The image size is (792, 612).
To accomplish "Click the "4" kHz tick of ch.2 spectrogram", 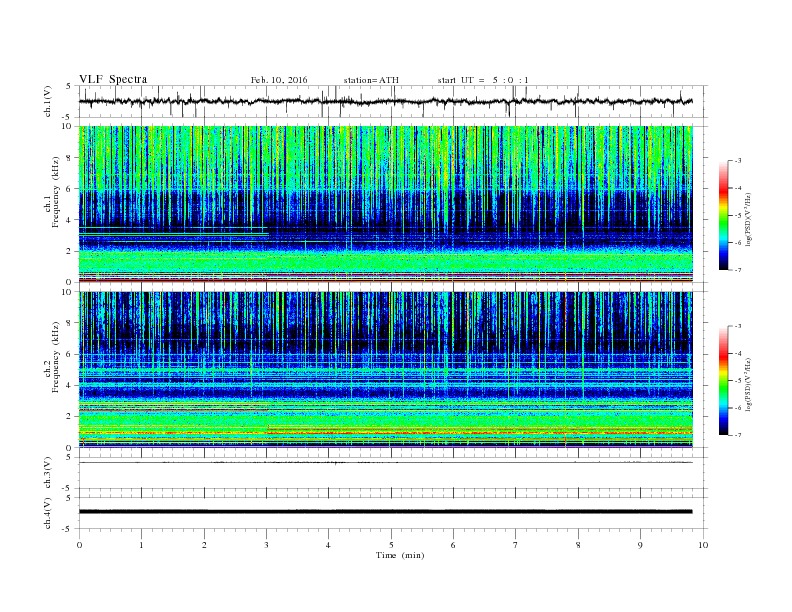I will coord(69,386).
